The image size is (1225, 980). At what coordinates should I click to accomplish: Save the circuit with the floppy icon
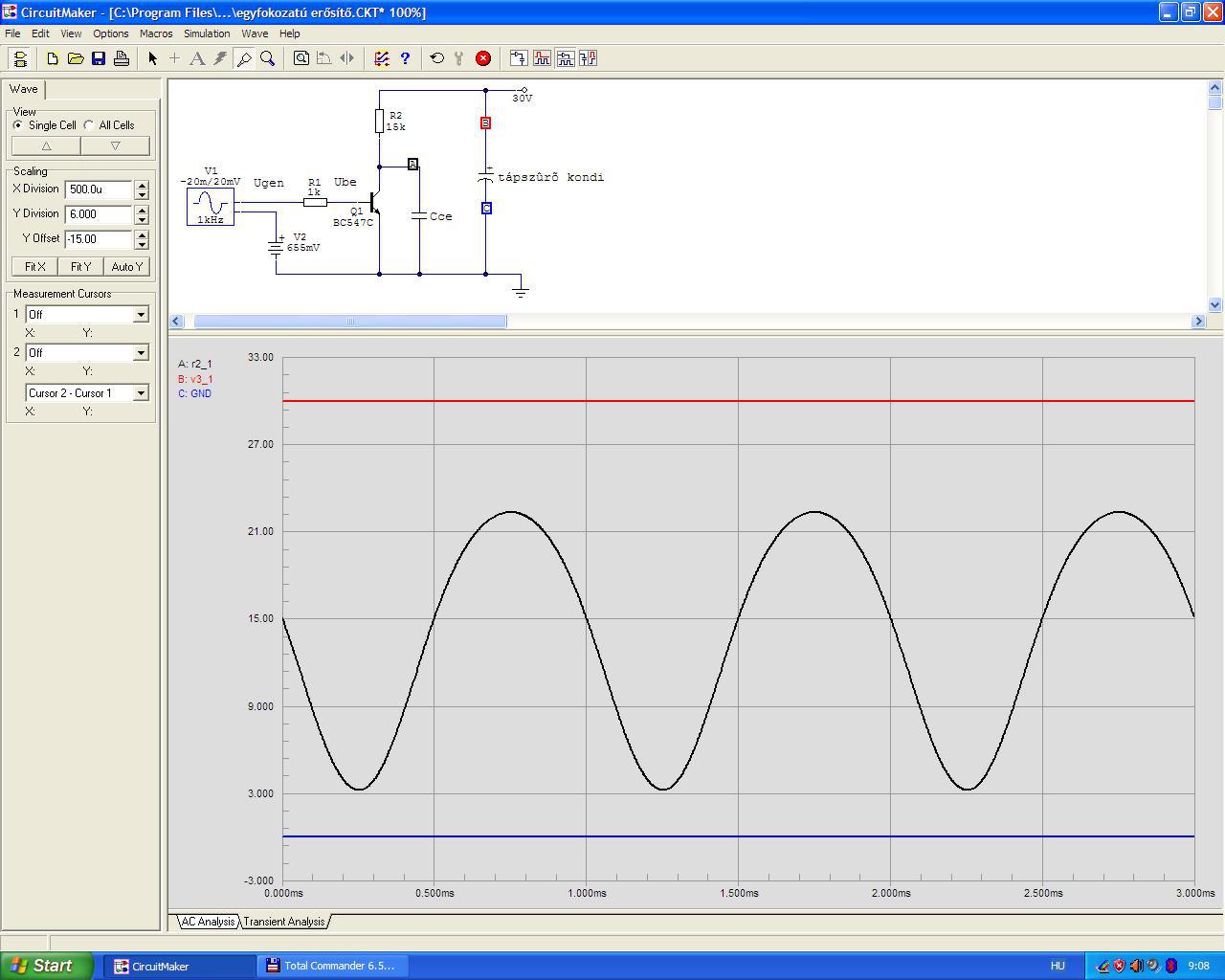(99, 58)
